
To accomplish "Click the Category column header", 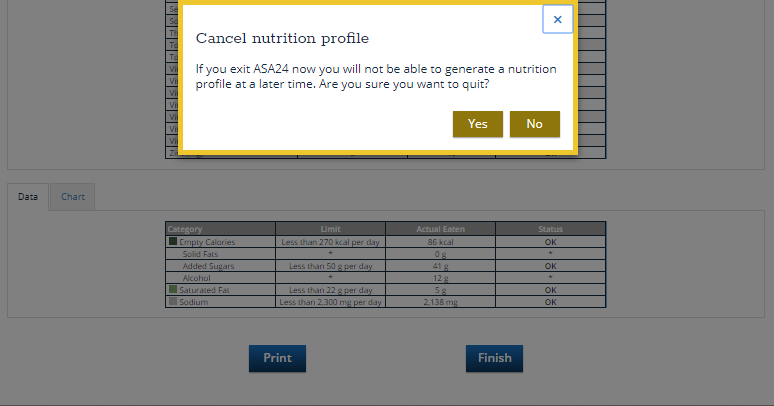I will [x=185, y=229].
